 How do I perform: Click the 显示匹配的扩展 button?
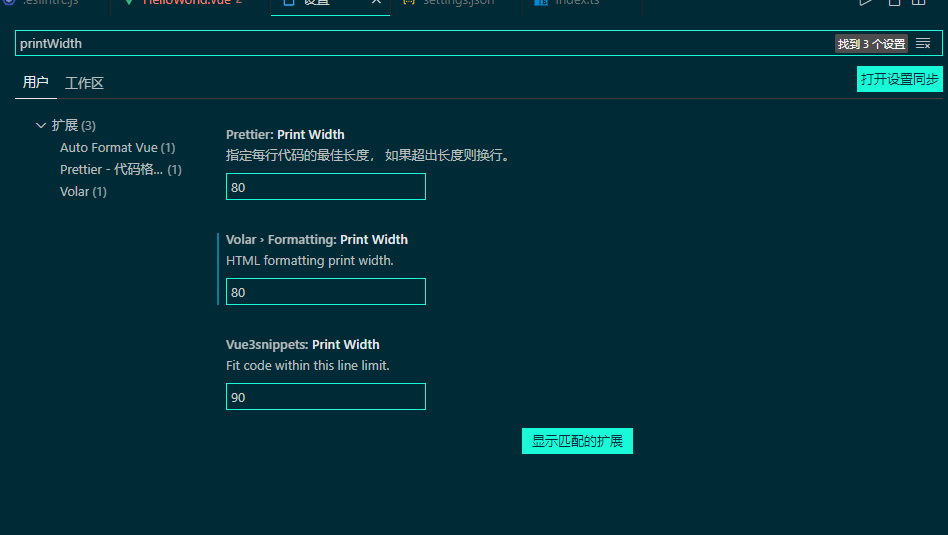(x=577, y=441)
